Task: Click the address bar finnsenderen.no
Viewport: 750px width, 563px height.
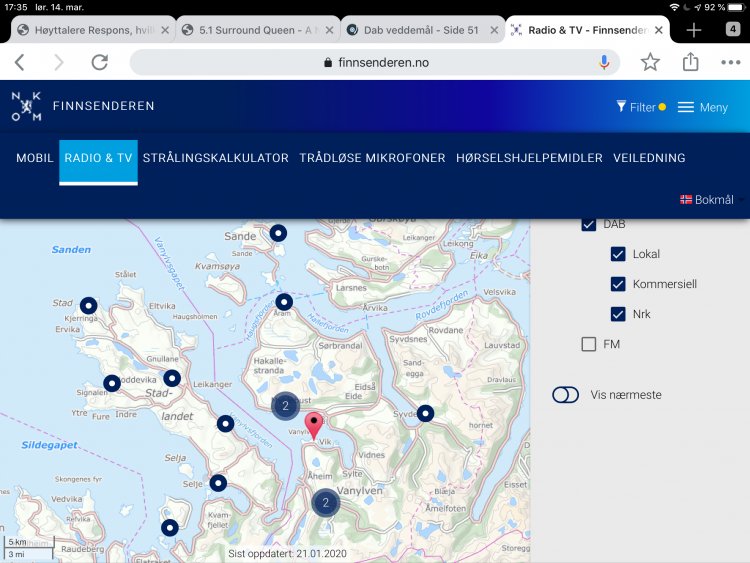Action: click(x=375, y=62)
